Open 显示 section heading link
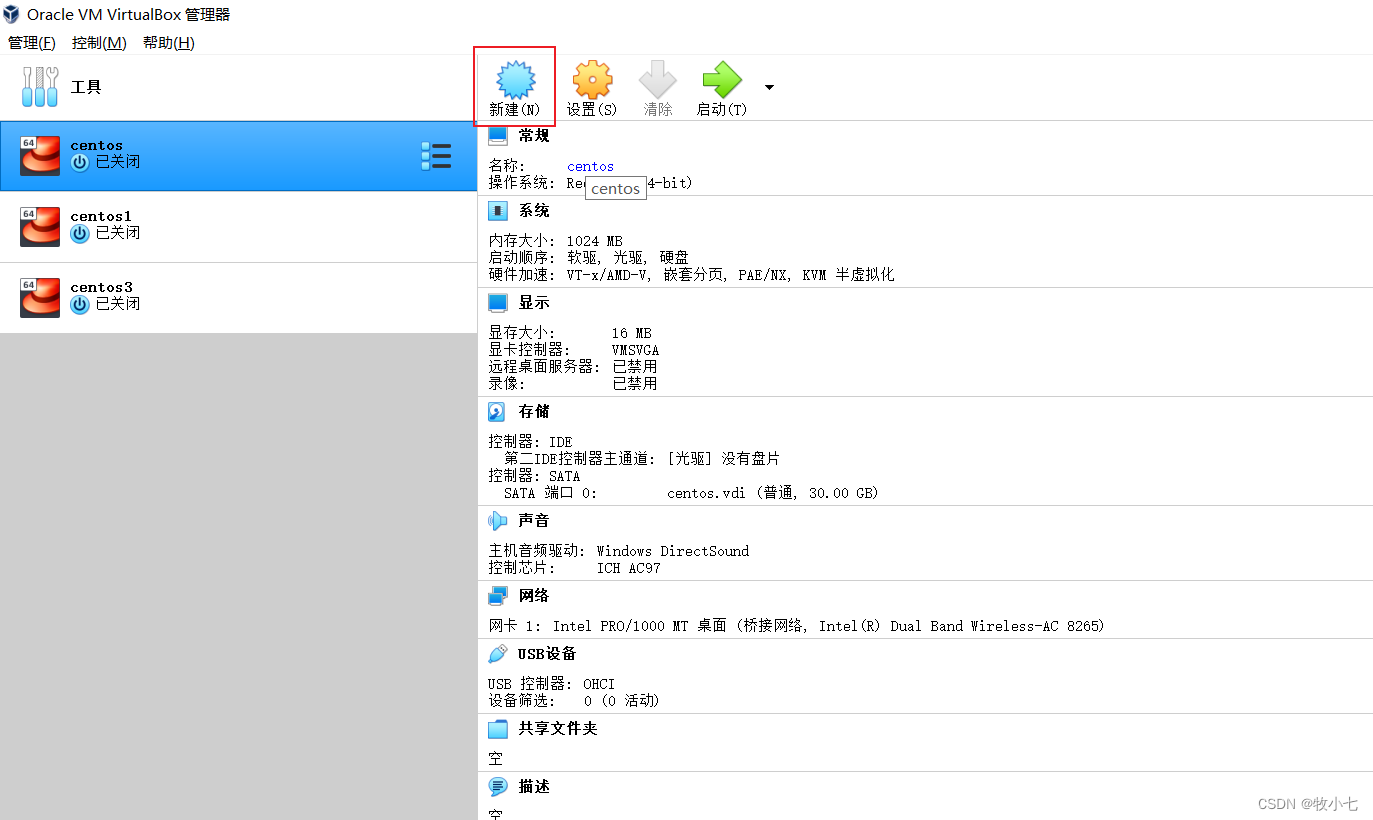 click(x=534, y=302)
